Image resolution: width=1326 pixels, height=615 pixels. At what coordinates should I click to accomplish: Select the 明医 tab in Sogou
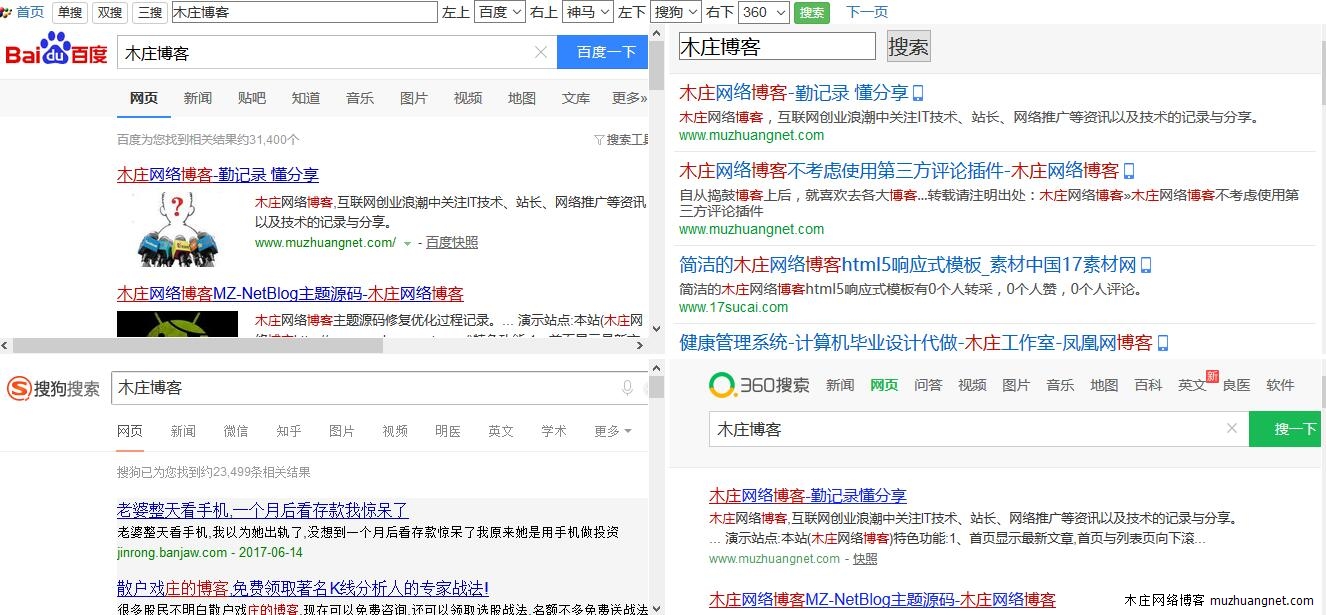(448, 431)
